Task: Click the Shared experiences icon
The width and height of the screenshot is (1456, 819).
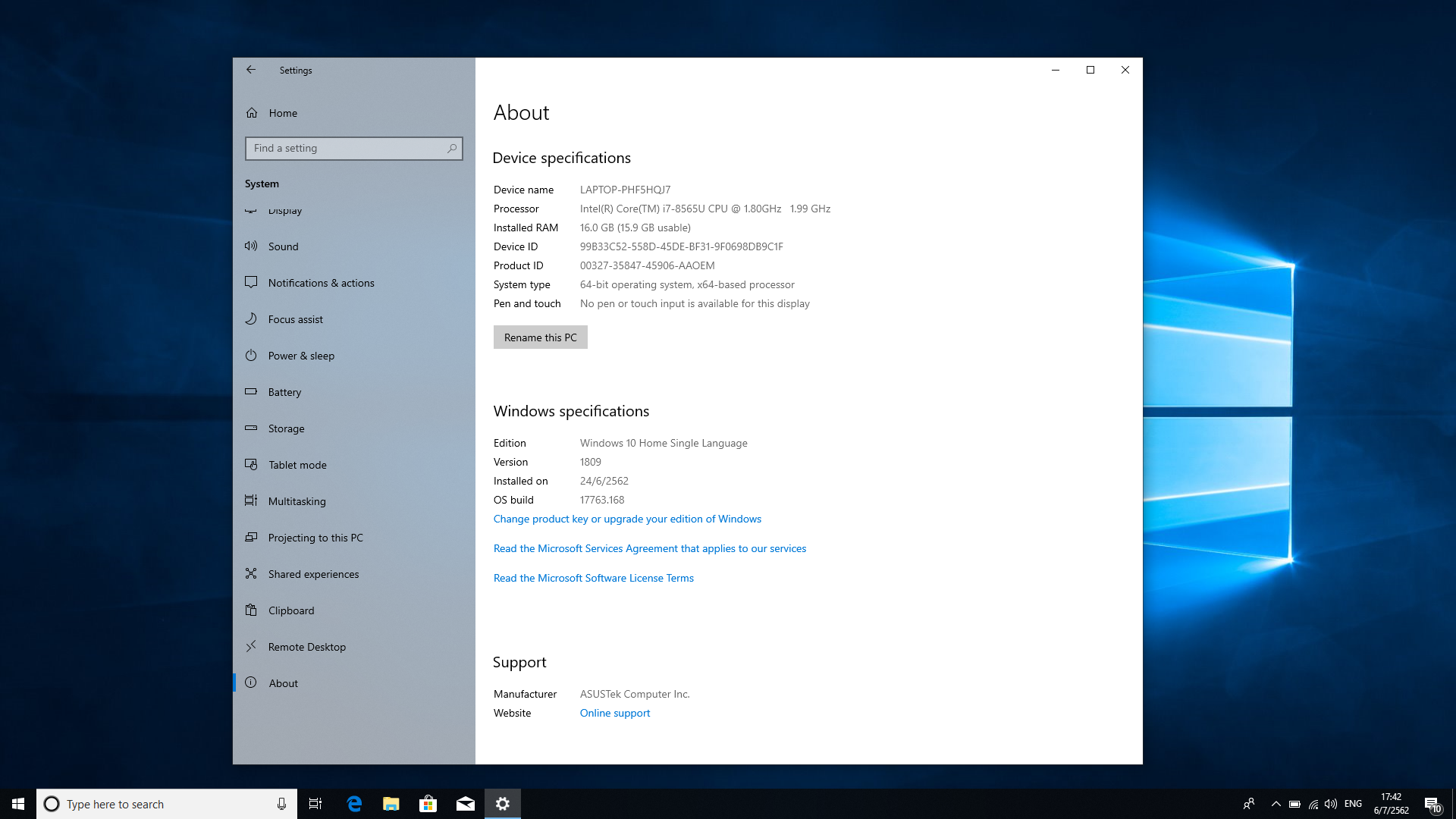Action: tap(251, 573)
